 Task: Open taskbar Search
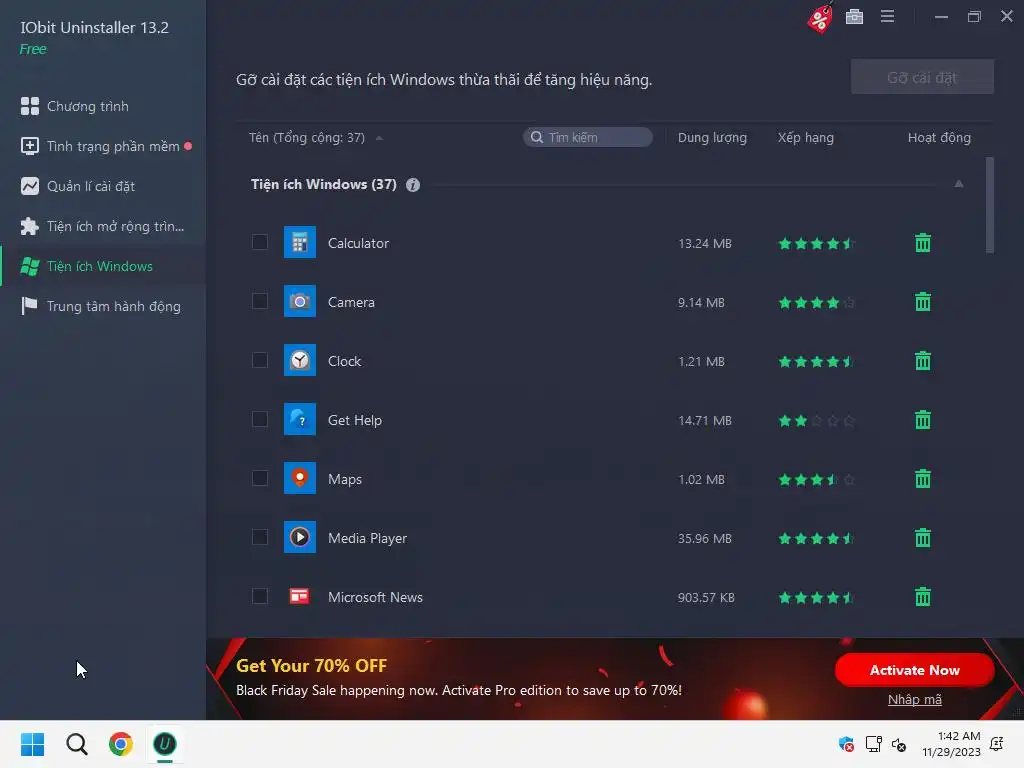pyautogui.click(x=76, y=744)
